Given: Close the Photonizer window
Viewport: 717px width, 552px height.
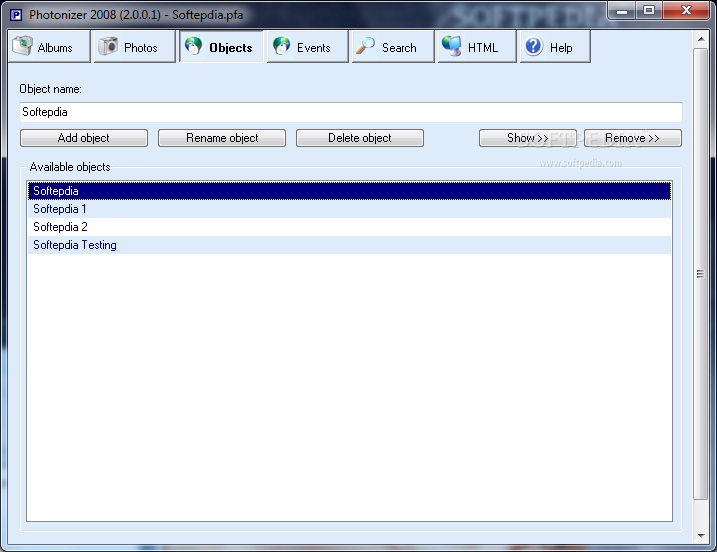Looking at the screenshot, I should pyautogui.click(x=686, y=11).
